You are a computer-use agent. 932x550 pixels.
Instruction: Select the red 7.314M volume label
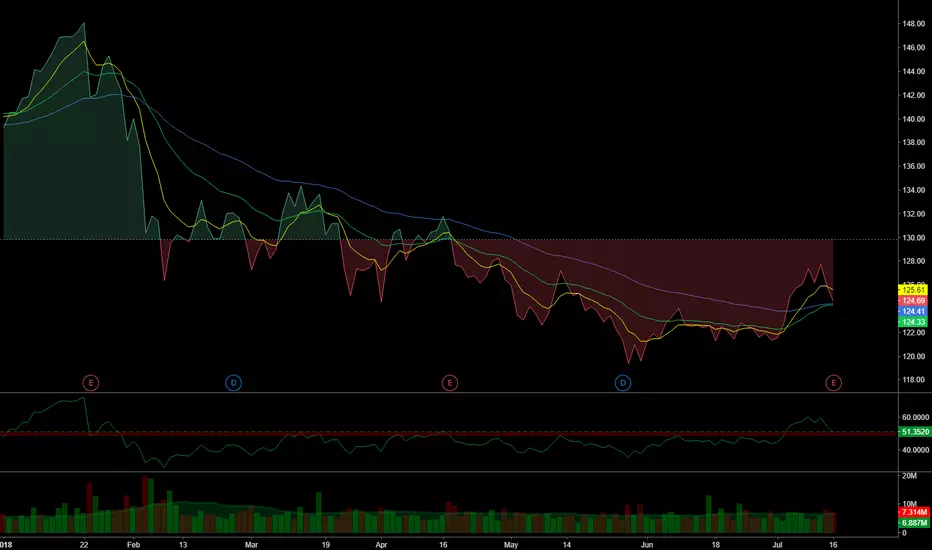914,512
